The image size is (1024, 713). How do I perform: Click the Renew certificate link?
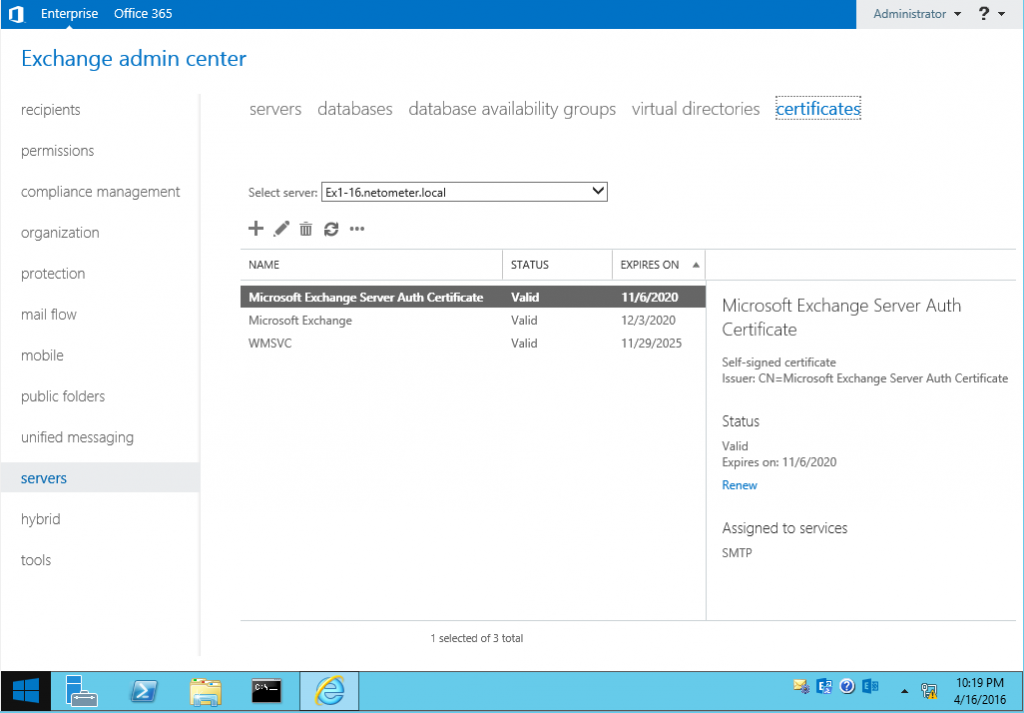pos(739,485)
